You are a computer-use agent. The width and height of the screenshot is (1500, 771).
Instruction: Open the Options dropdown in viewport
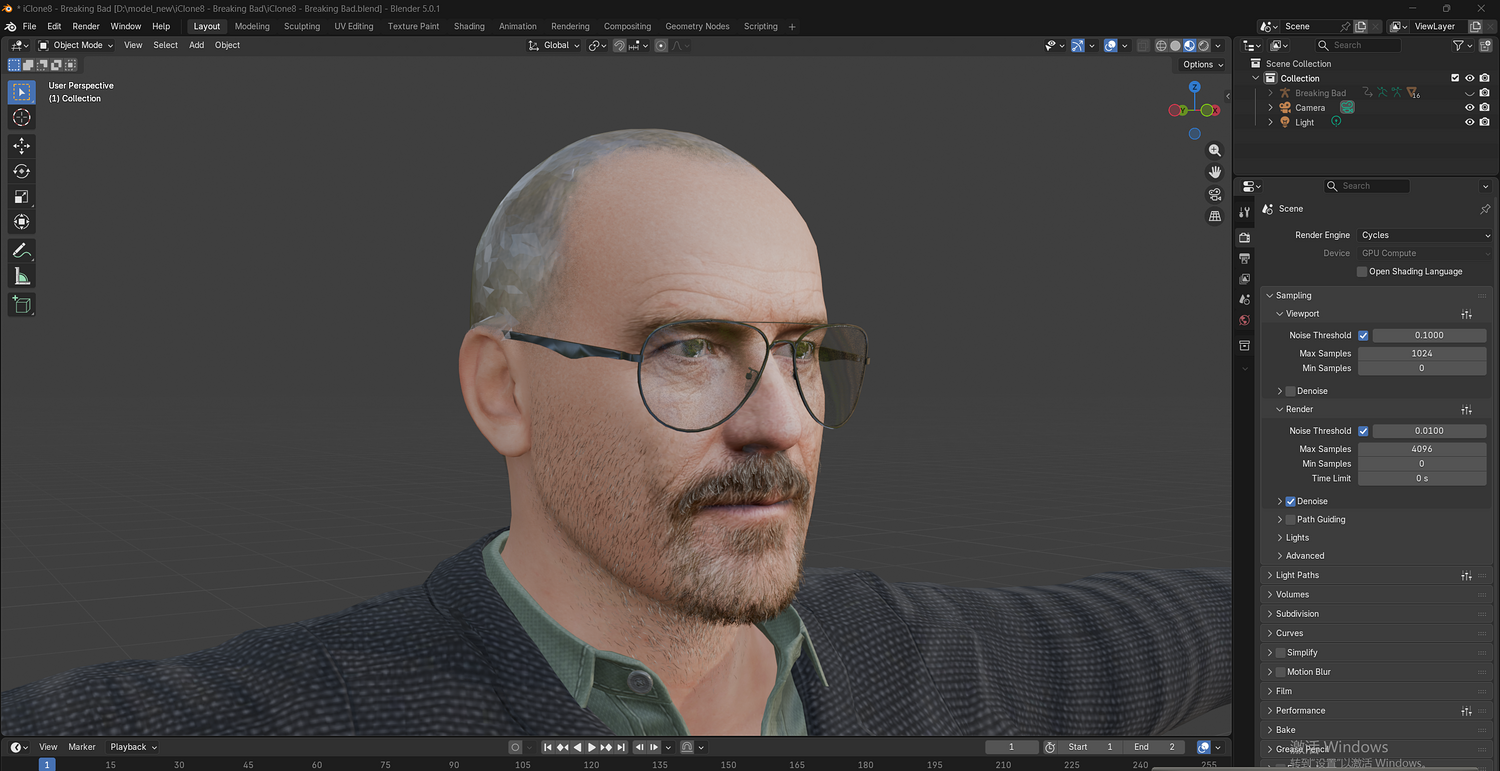(1202, 65)
